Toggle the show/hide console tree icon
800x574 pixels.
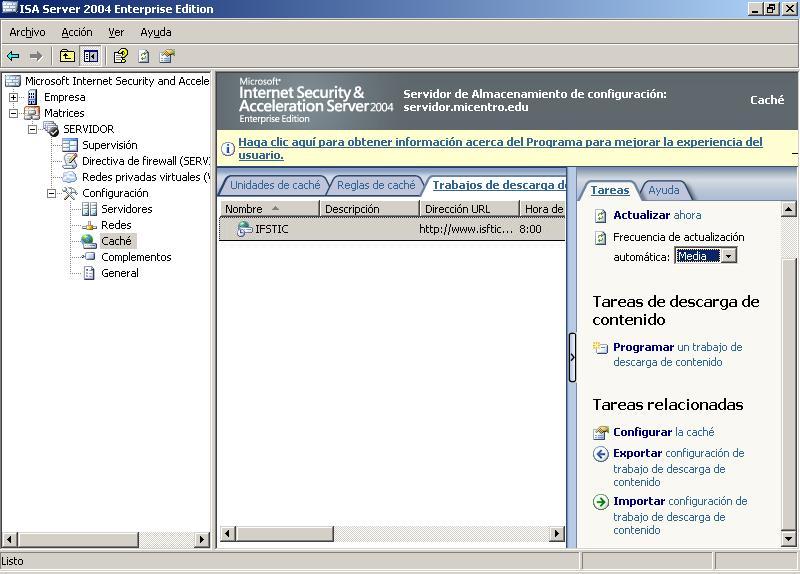point(91,57)
